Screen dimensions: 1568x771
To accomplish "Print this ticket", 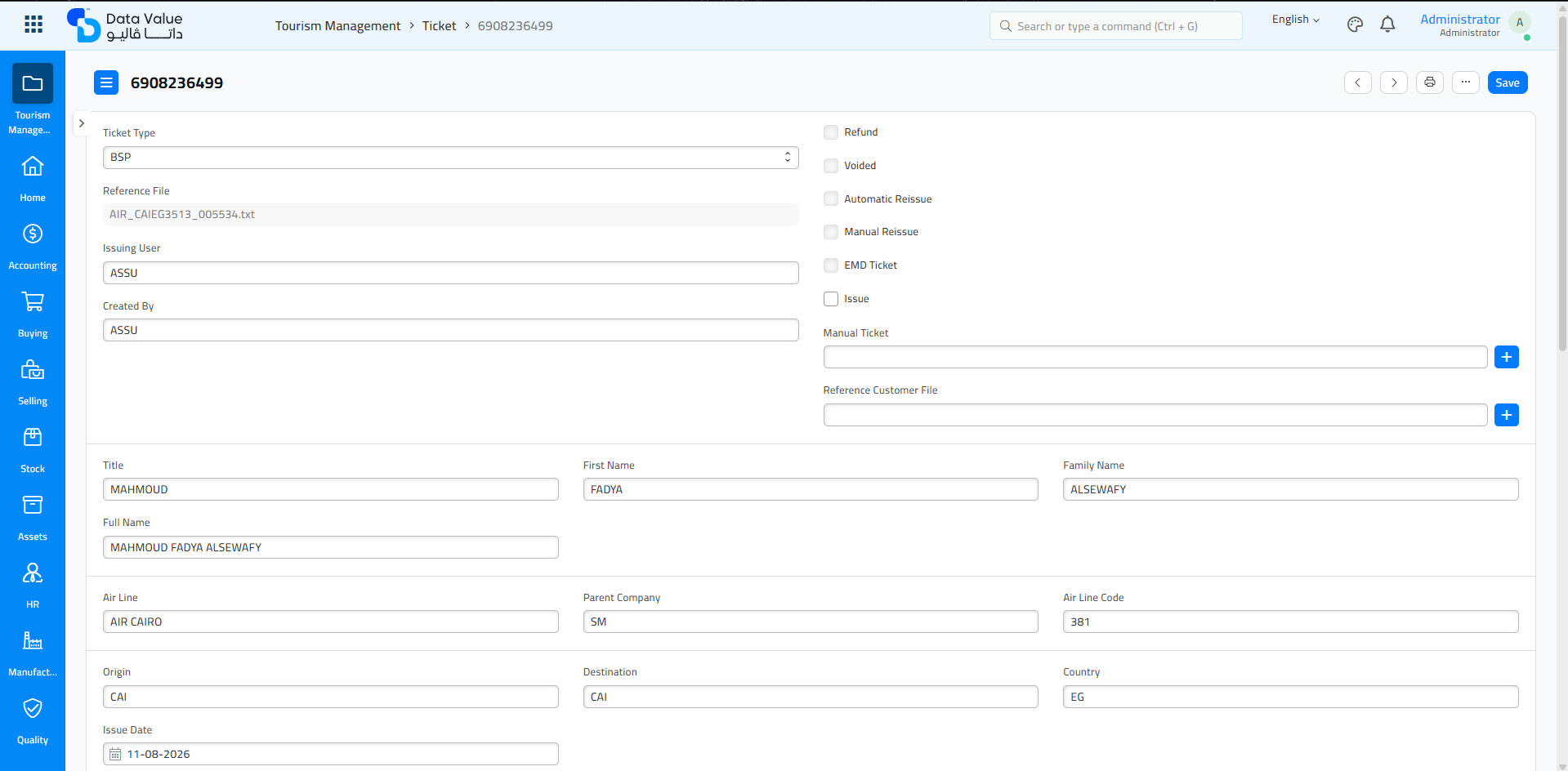I will (x=1430, y=82).
